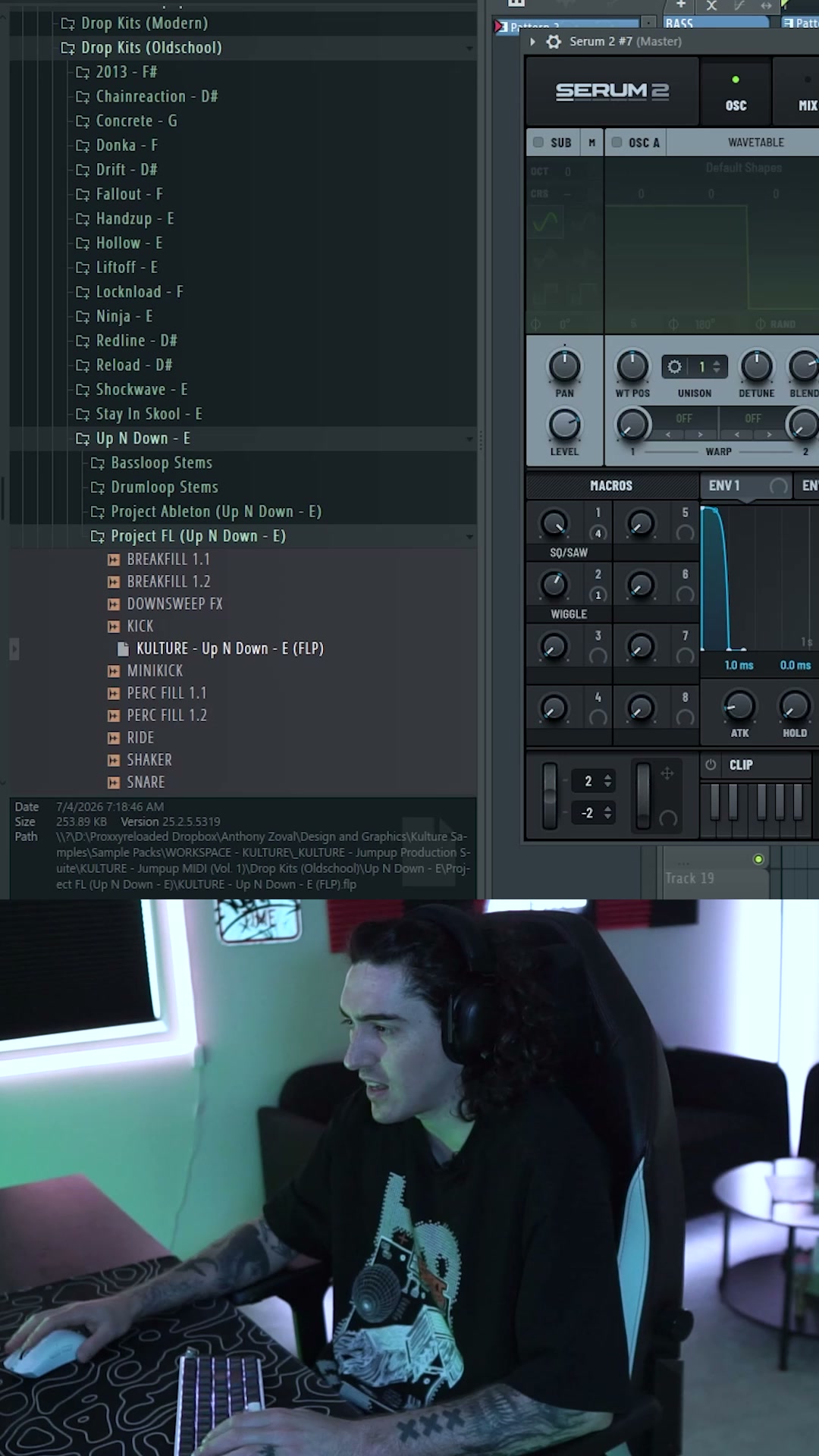Open the WAVETABLE type dropdown in OSC A
The width and height of the screenshot is (819, 1456).
pos(755,143)
